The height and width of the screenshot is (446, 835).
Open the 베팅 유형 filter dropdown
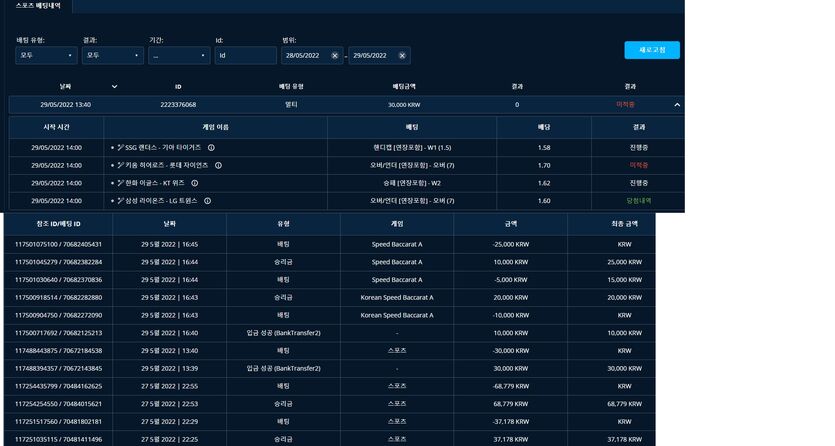coord(46,55)
